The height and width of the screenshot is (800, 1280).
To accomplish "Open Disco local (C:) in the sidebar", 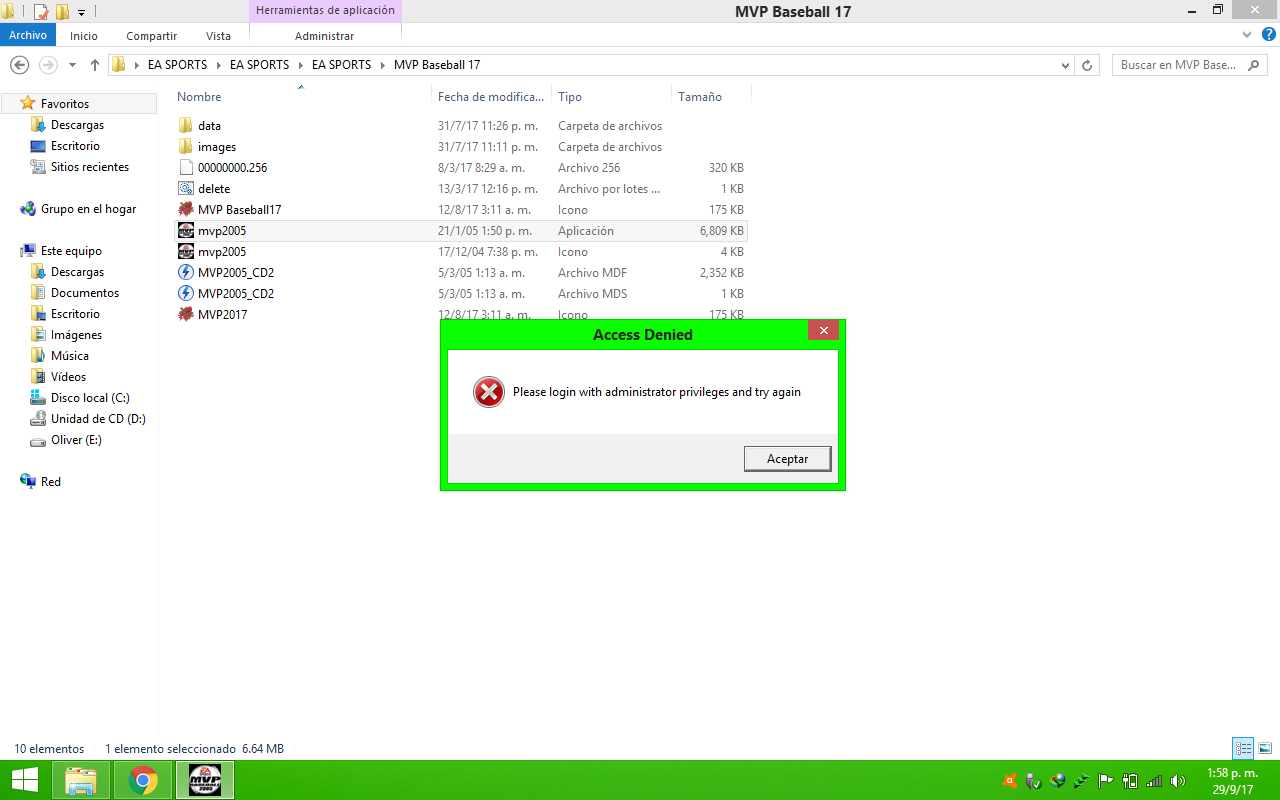I will pos(90,398).
